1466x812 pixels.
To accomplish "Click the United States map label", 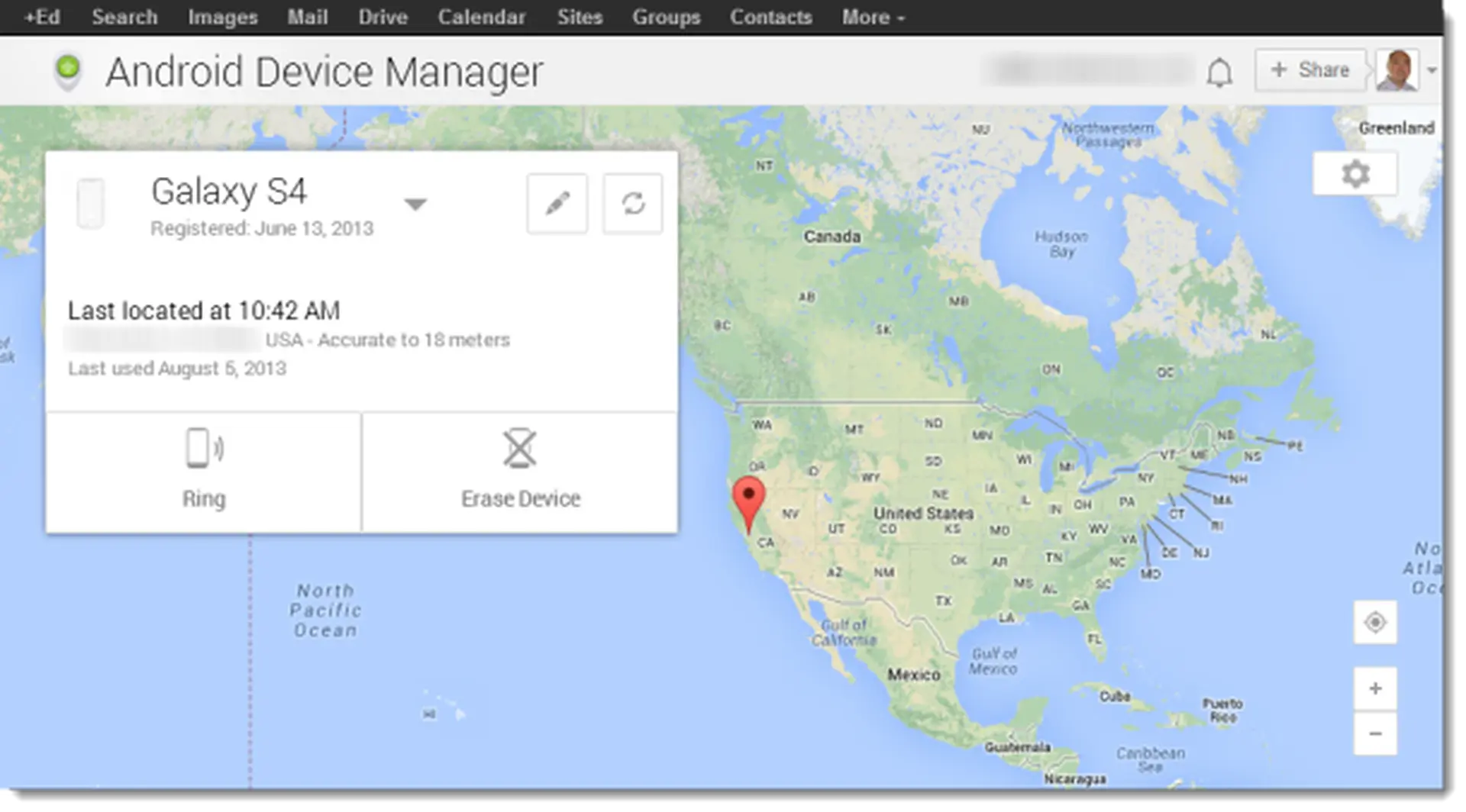I will pos(923,513).
